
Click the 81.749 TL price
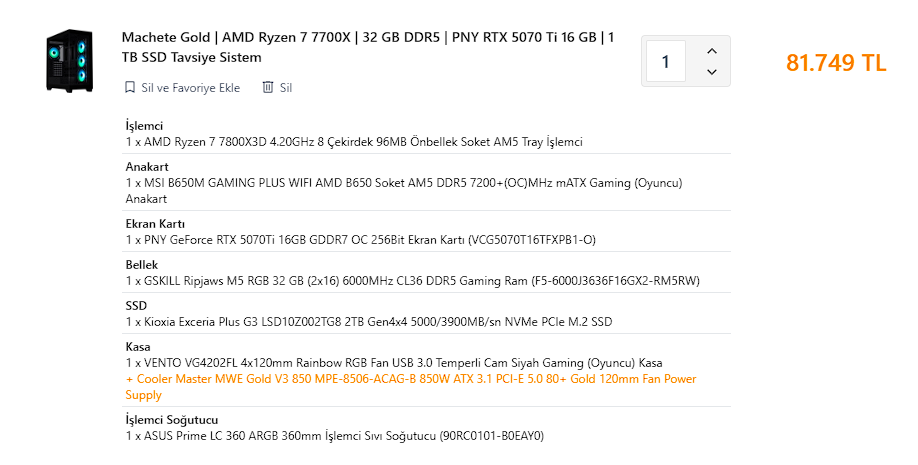pyautogui.click(x=836, y=63)
